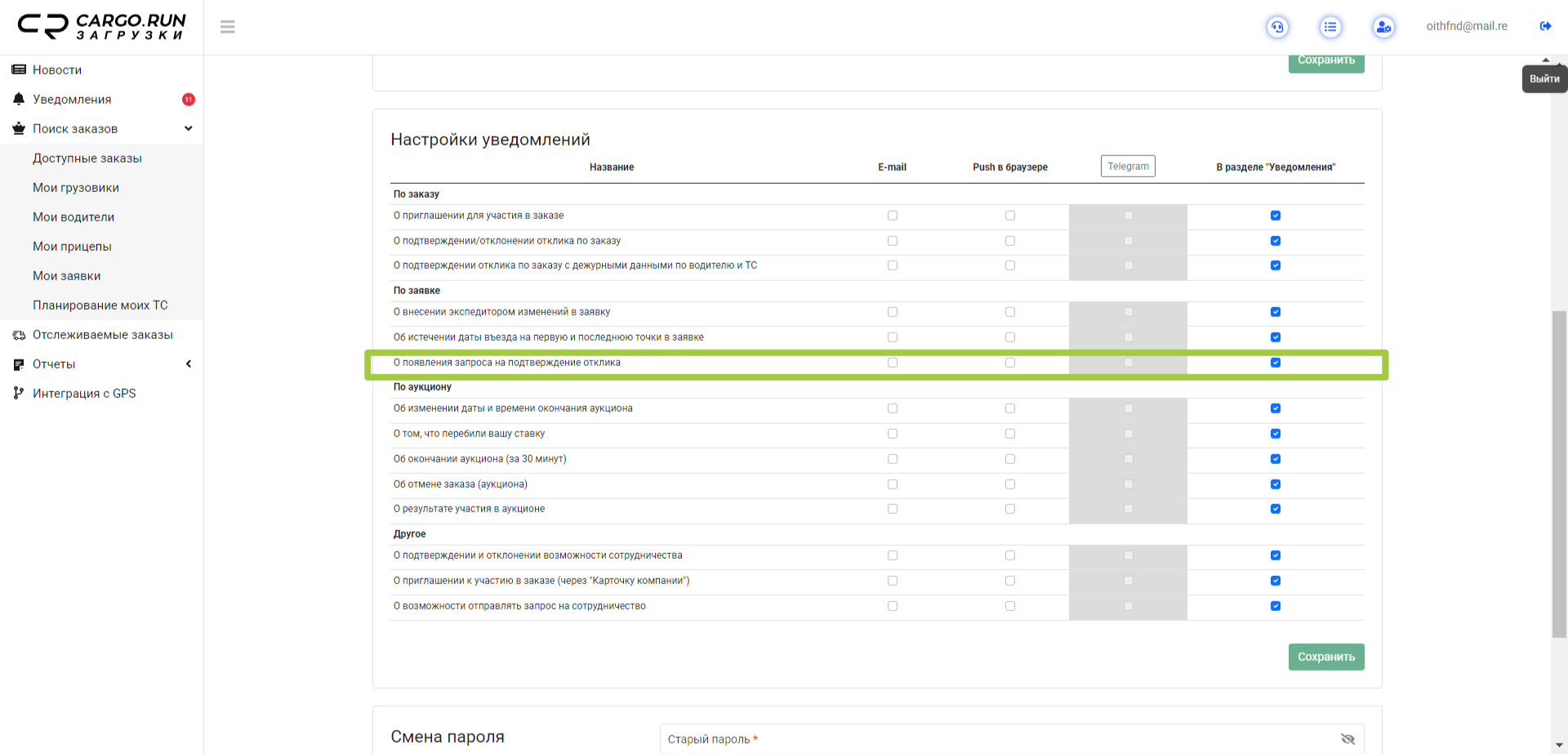Open the list icon in the header
The width and height of the screenshot is (1568, 754).
pos(1330,27)
